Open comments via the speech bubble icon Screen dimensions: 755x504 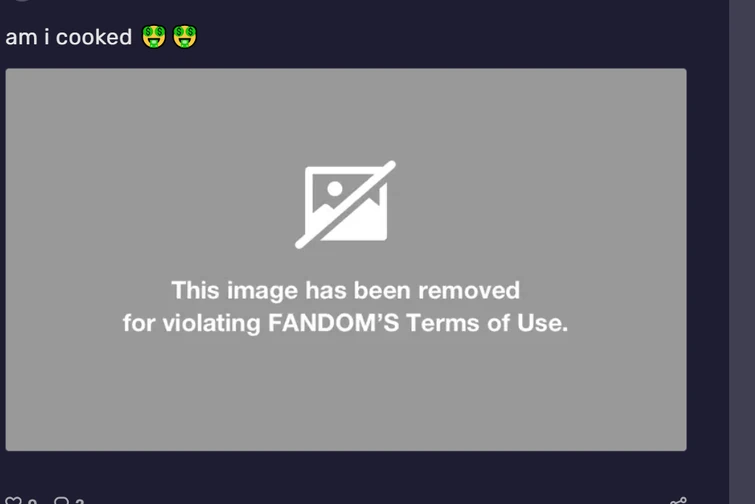tap(61, 501)
